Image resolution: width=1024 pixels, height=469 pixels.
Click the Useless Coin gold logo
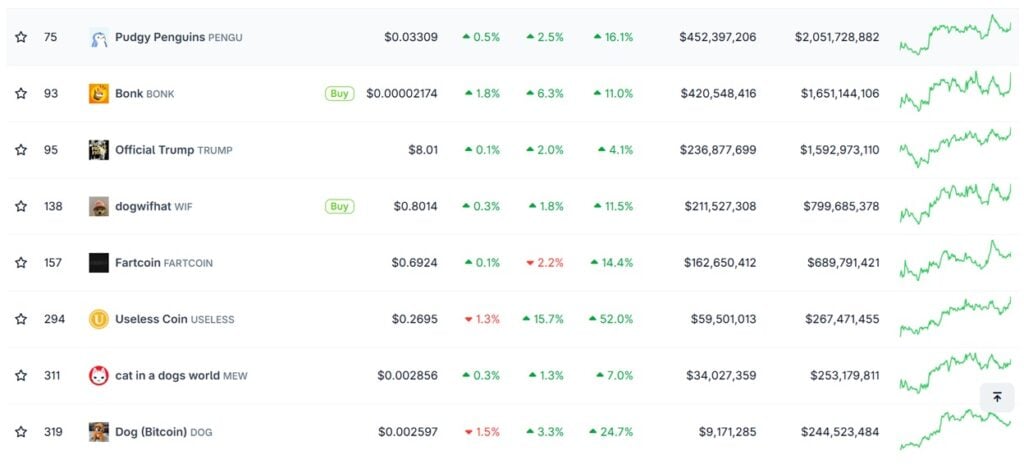pos(98,319)
